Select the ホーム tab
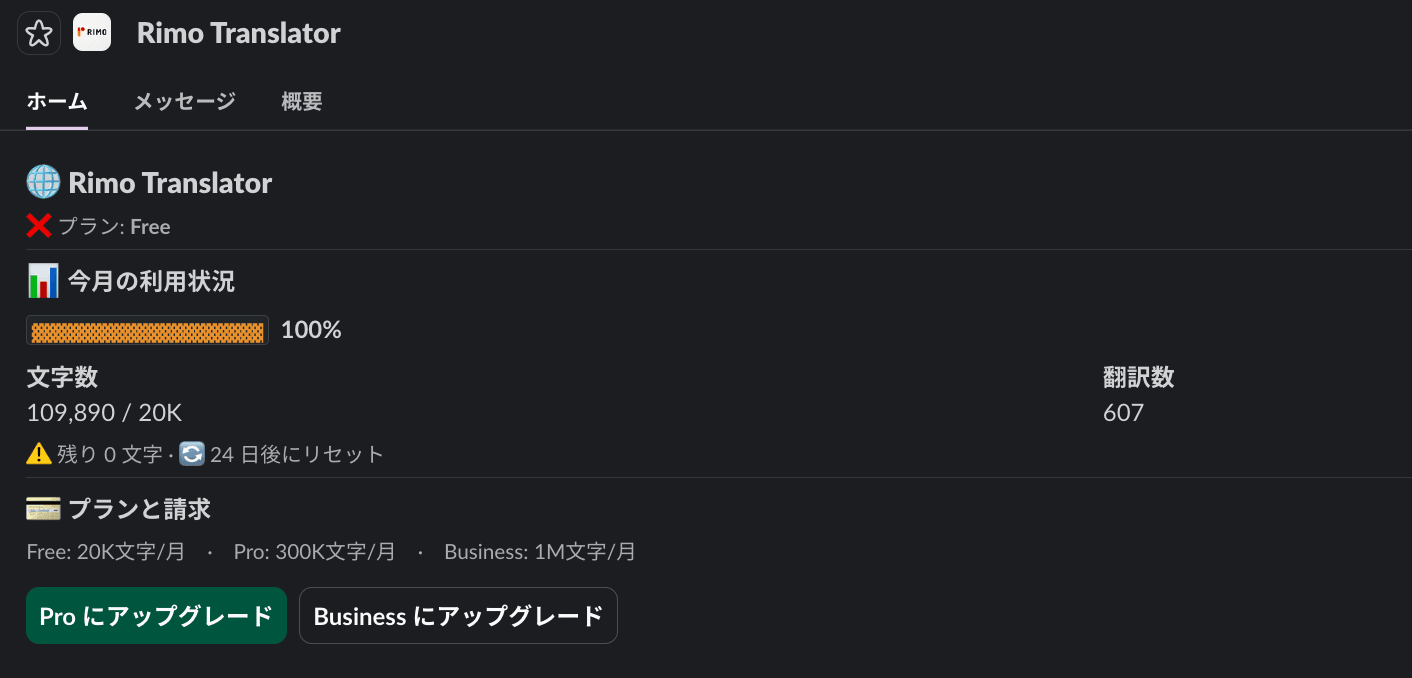 point(56,101)
